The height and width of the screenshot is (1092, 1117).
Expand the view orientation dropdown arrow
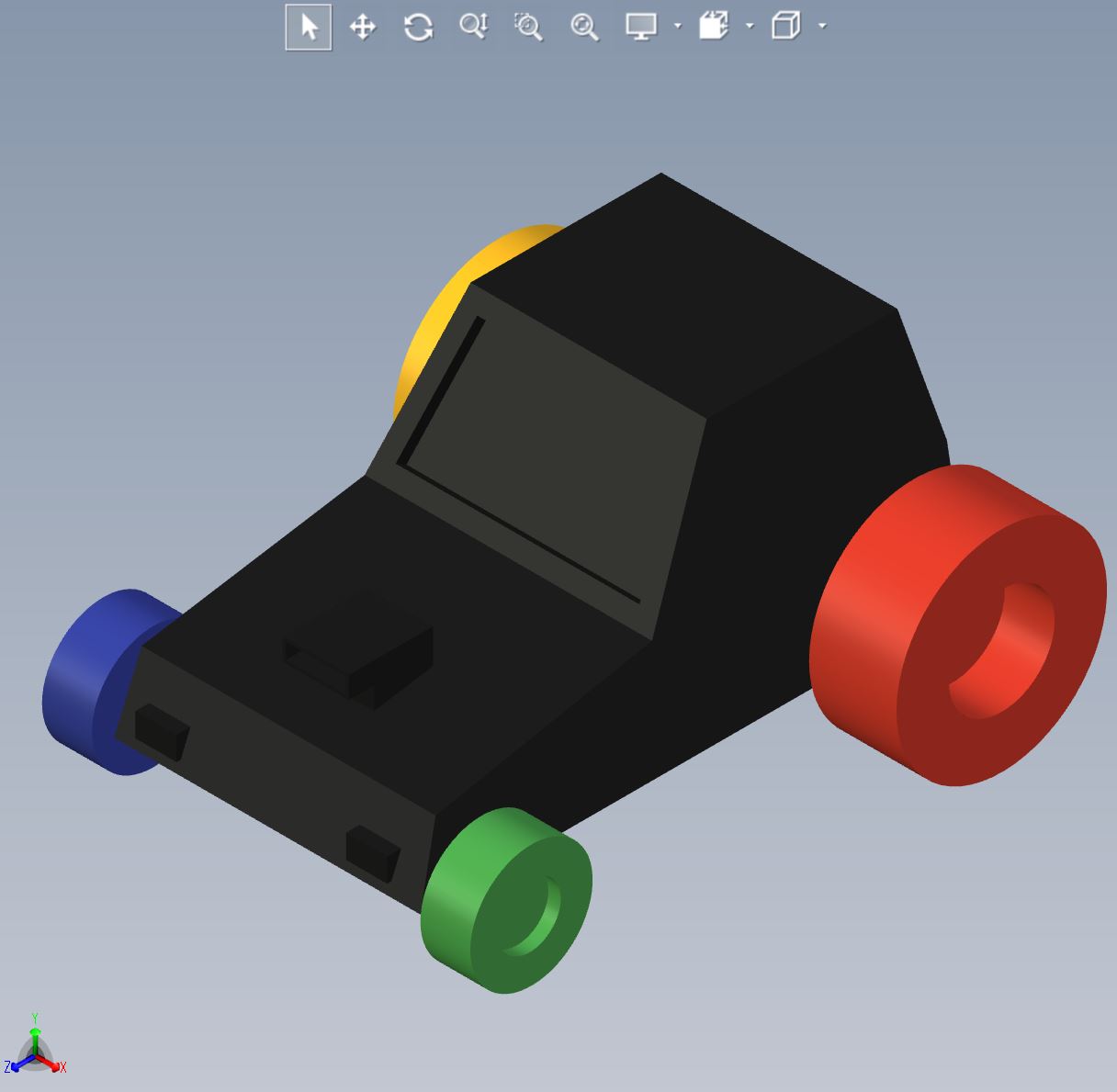750,26
